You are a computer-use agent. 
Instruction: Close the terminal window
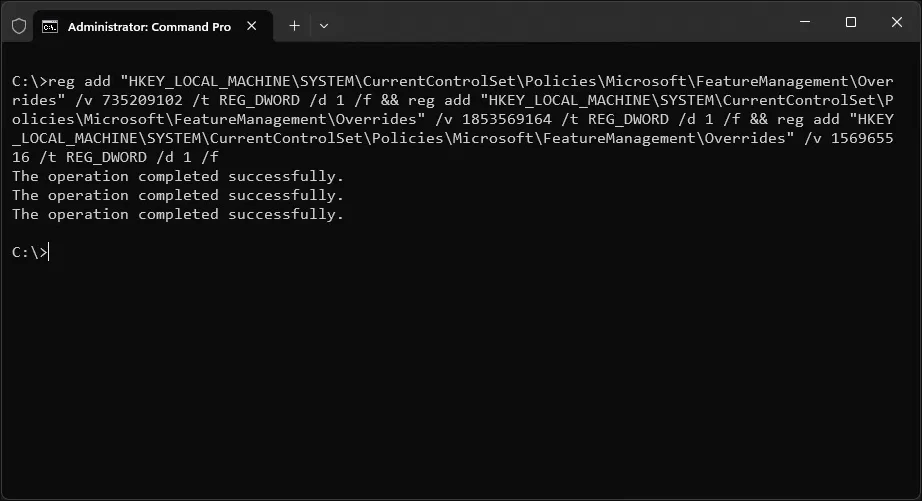[x=897, y=22]
